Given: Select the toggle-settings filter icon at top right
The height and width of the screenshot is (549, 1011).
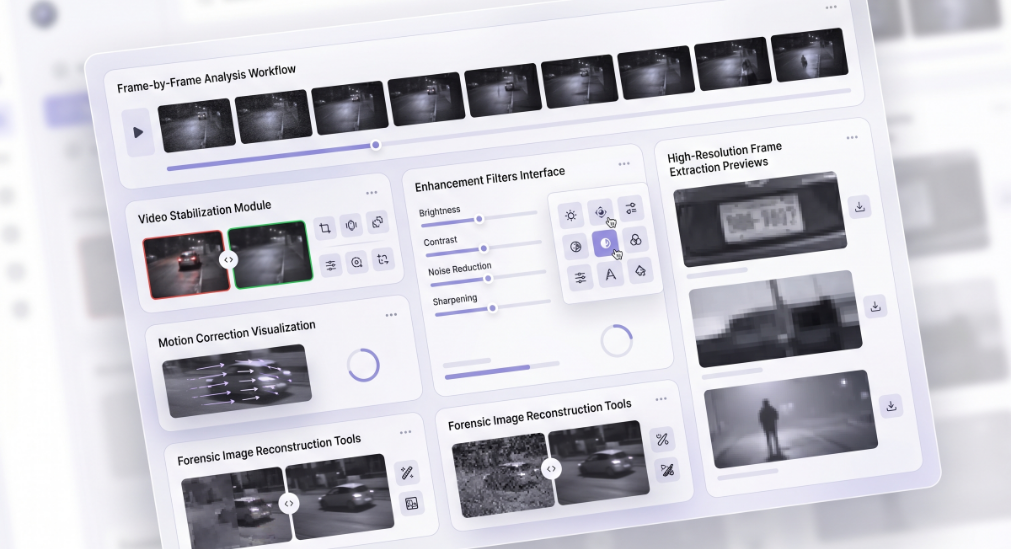Looking at the screenshot, I should [x=630, y=208].
